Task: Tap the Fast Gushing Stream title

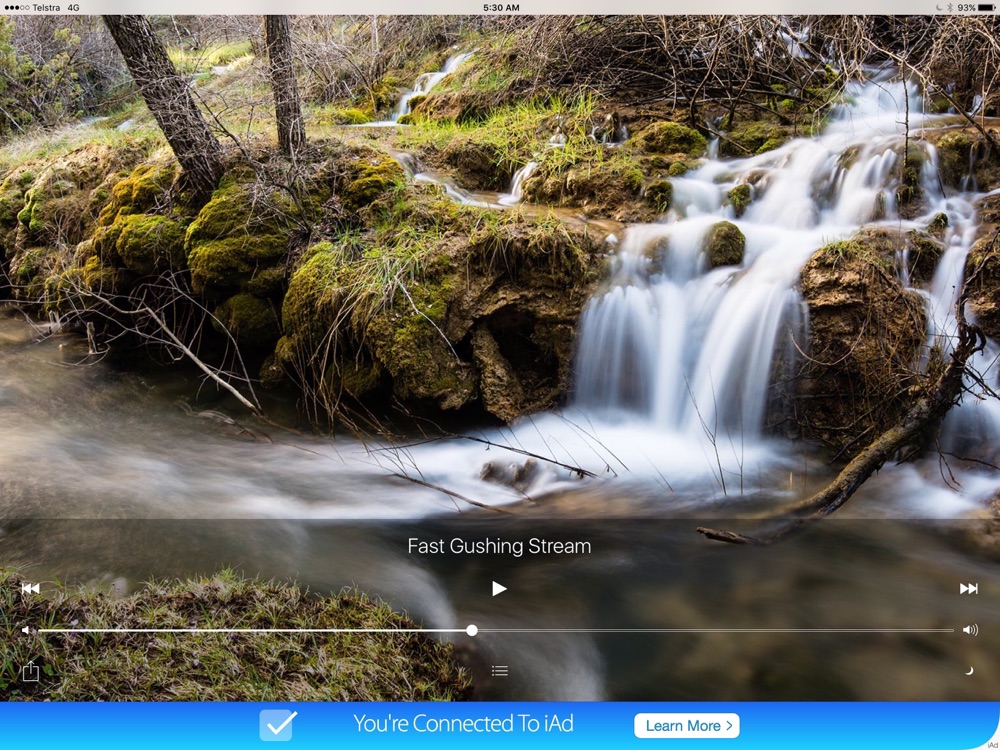Action: [x=499, y=547]
